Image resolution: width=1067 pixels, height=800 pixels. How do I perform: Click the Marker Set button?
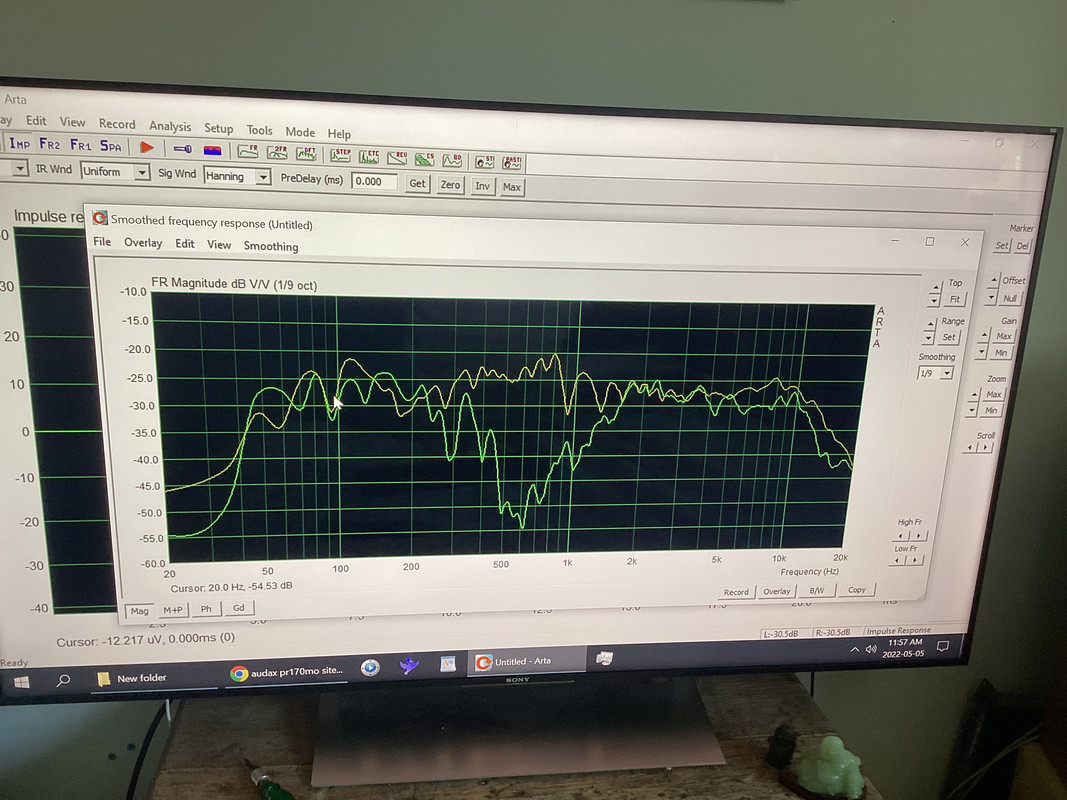pos(1002,246)
